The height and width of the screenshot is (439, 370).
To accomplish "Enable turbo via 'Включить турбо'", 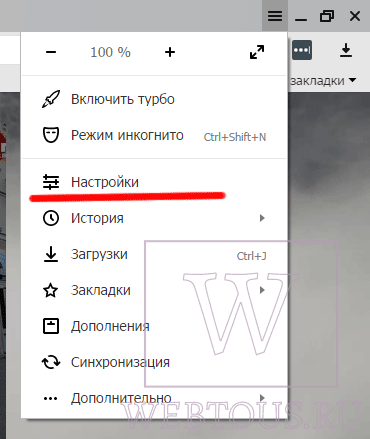I will tap(123, 99).
